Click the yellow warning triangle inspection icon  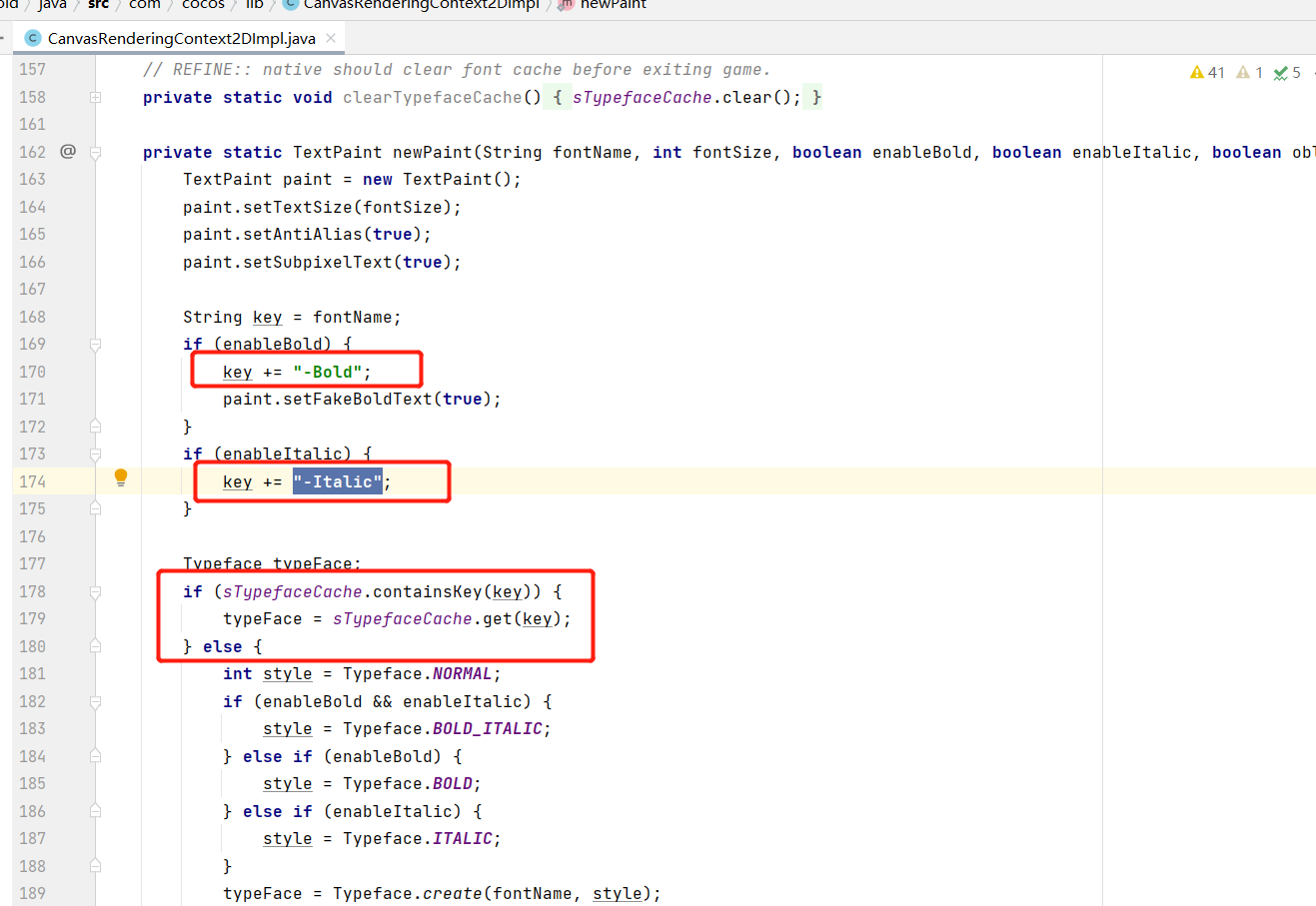pos(1196,72)
